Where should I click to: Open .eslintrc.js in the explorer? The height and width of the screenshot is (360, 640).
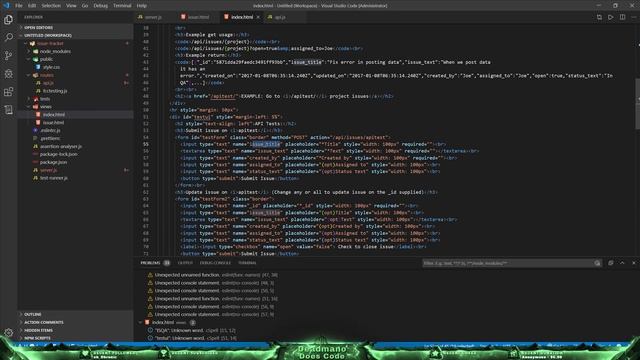click(50, 131)
